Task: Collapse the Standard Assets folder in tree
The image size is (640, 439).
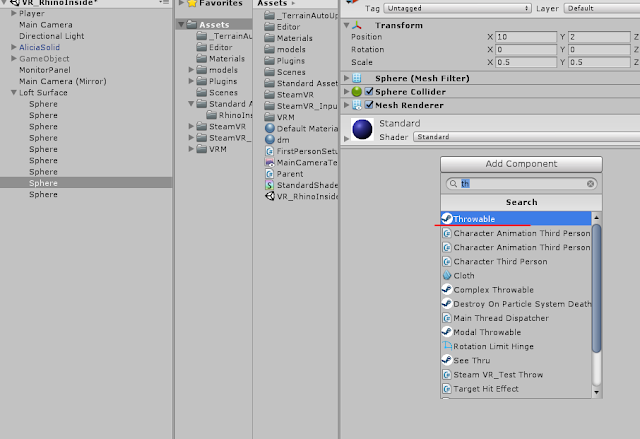Action: tap(191, 104)
